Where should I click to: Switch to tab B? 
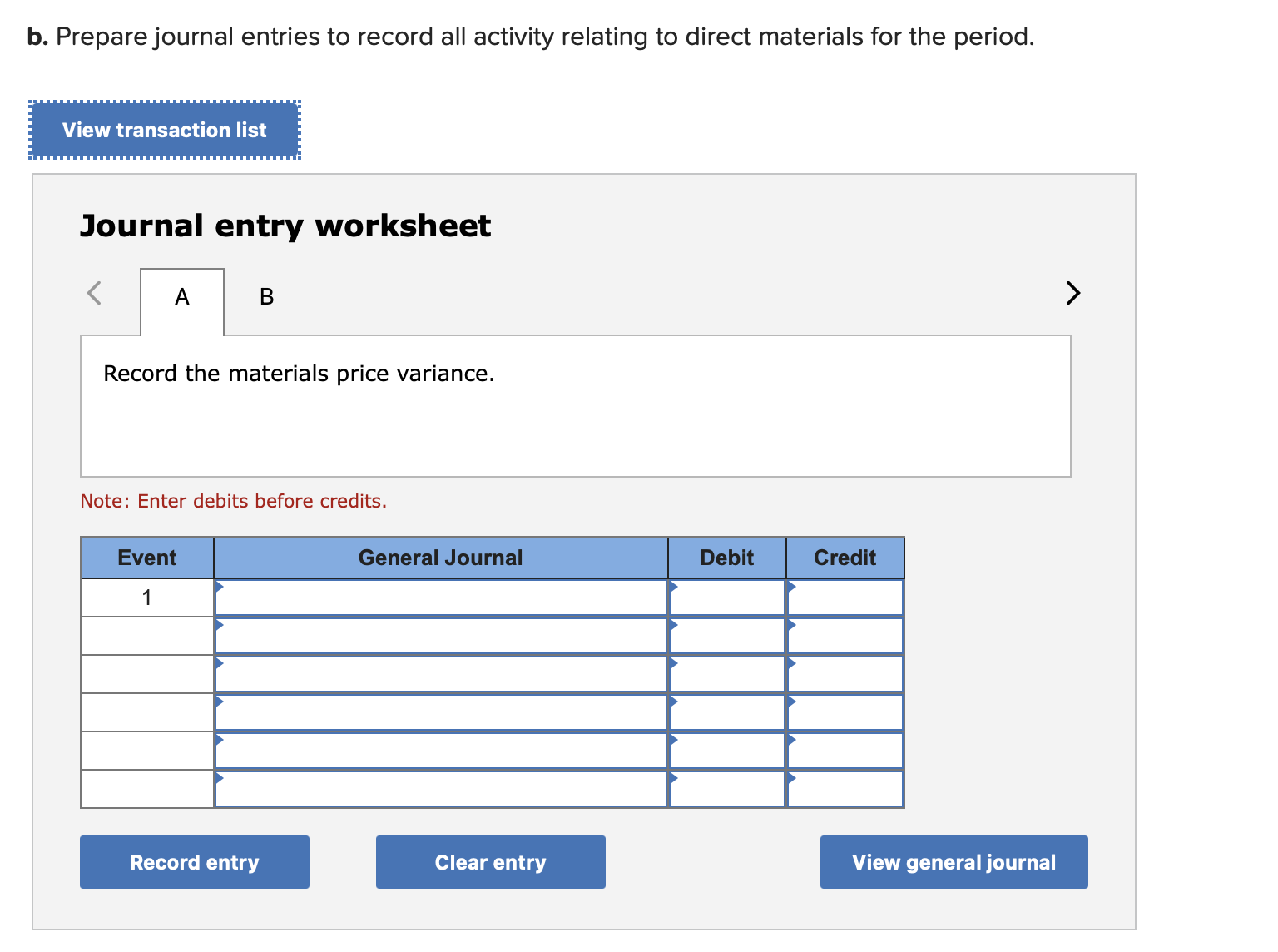click(x=265, y=296)
